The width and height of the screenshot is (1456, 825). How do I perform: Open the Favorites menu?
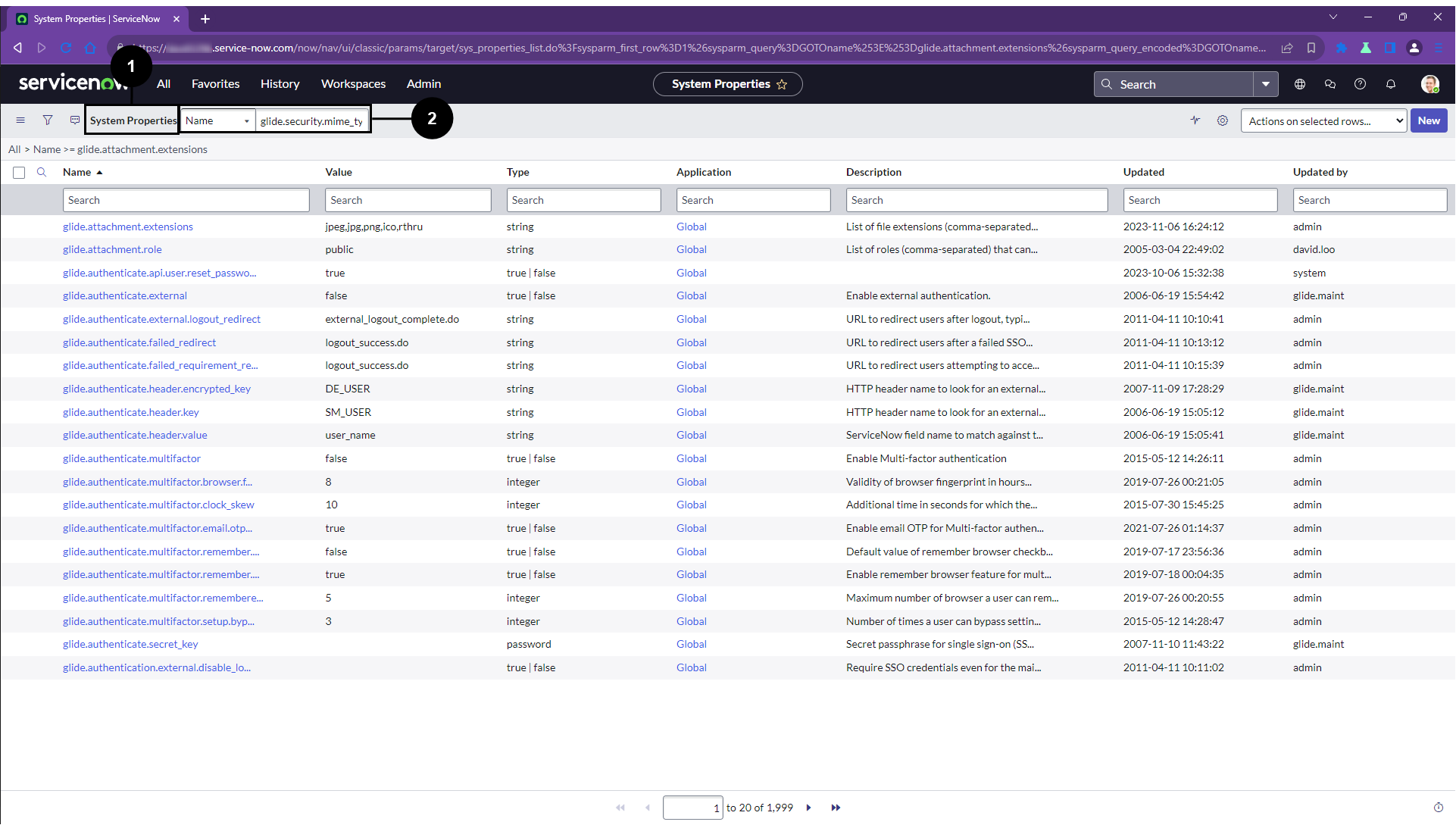click(215, 84)
